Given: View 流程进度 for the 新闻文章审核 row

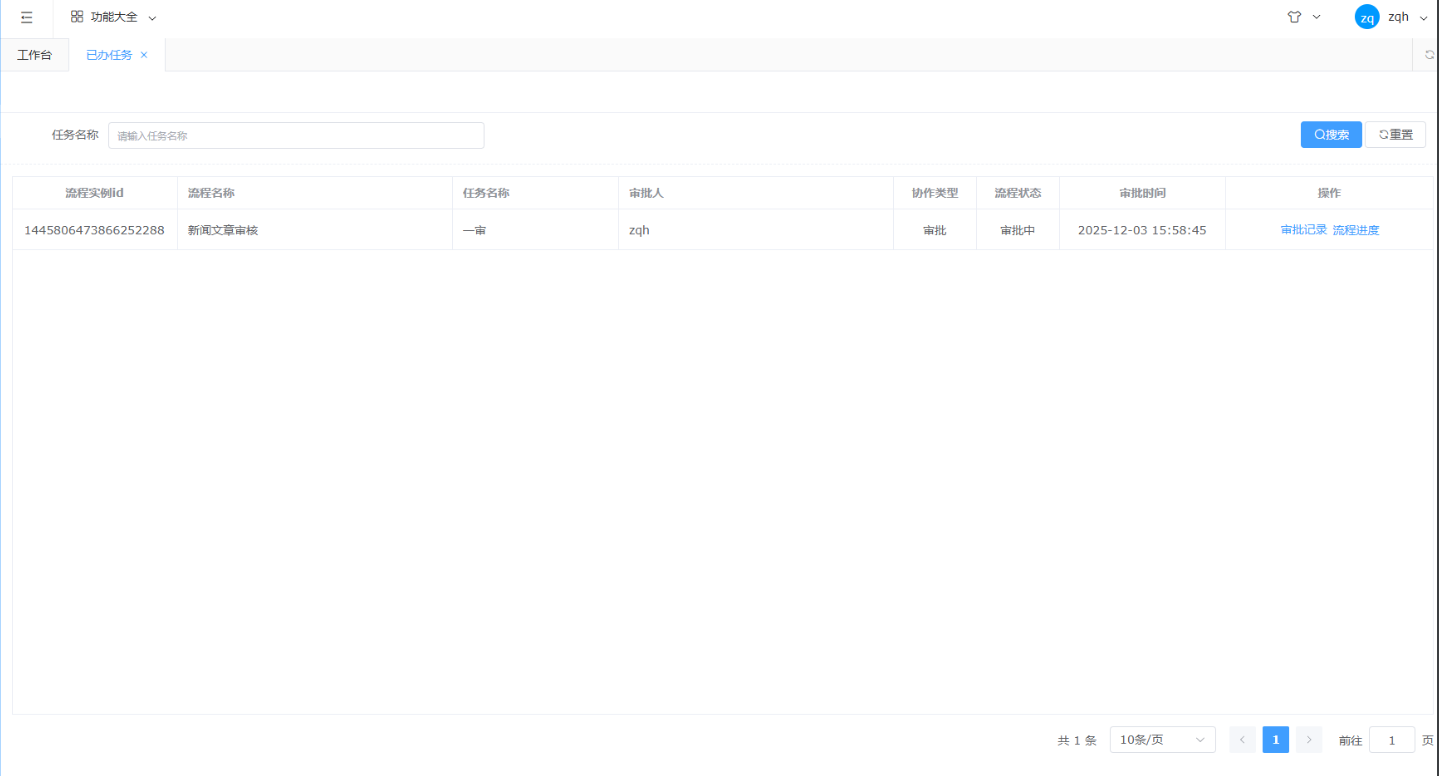Looking at the screenshot, I should (x=1356, y=230).
